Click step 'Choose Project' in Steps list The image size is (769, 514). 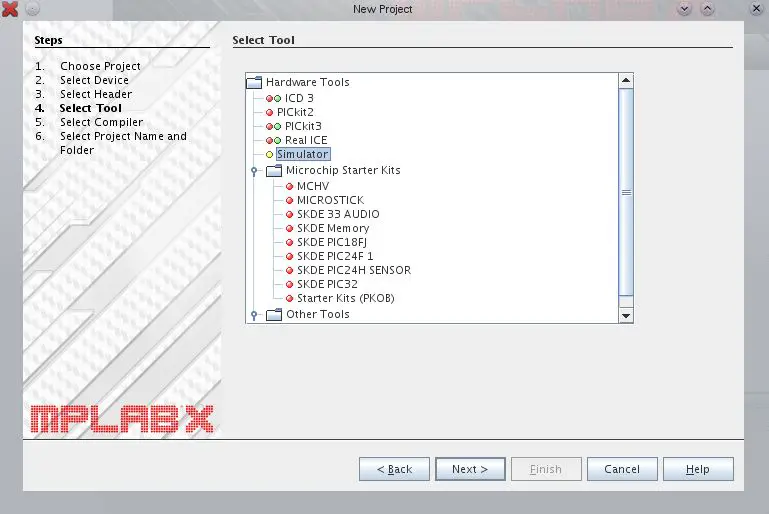point(100,66)
